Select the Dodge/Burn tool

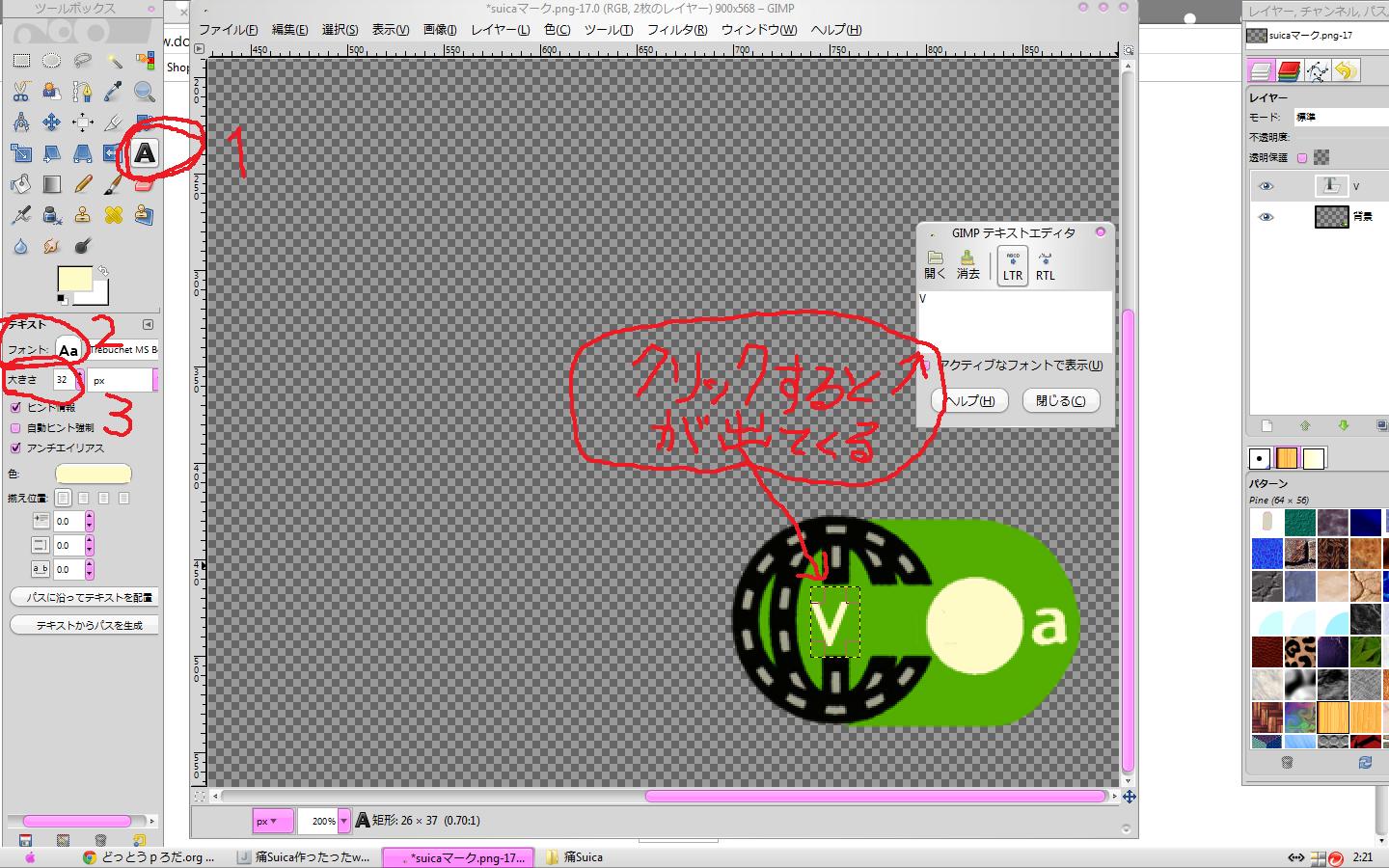tap(83, 246)
